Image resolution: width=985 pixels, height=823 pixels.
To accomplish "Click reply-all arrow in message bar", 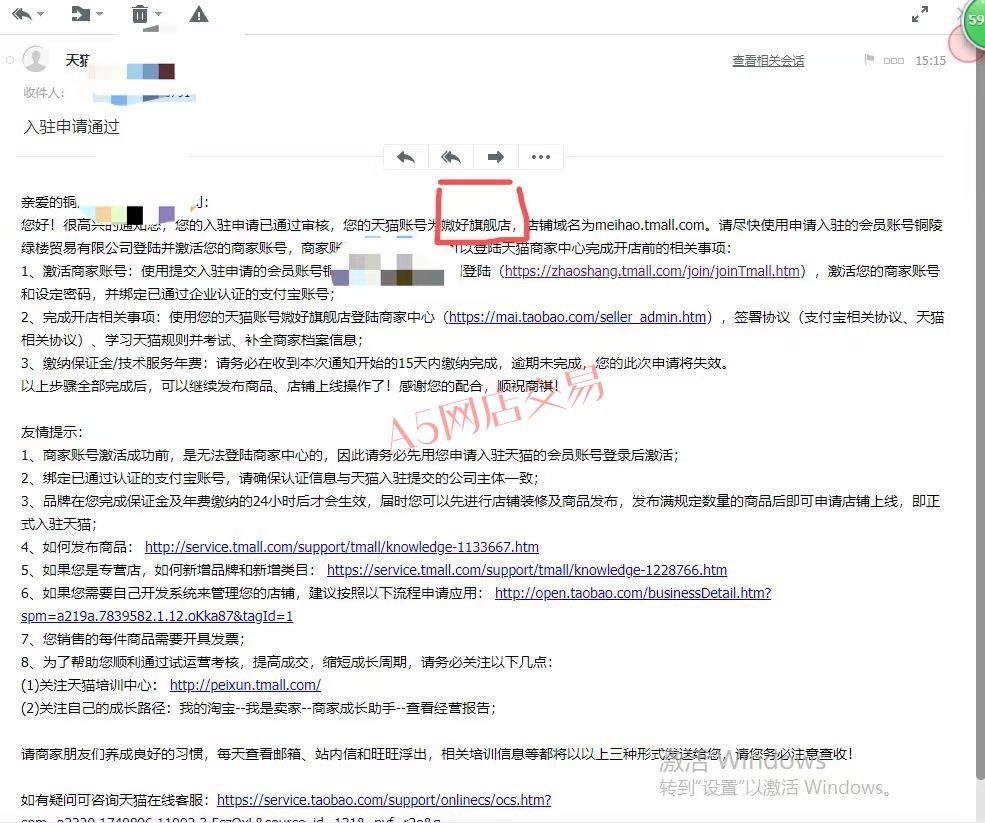I will pos(450,157).
